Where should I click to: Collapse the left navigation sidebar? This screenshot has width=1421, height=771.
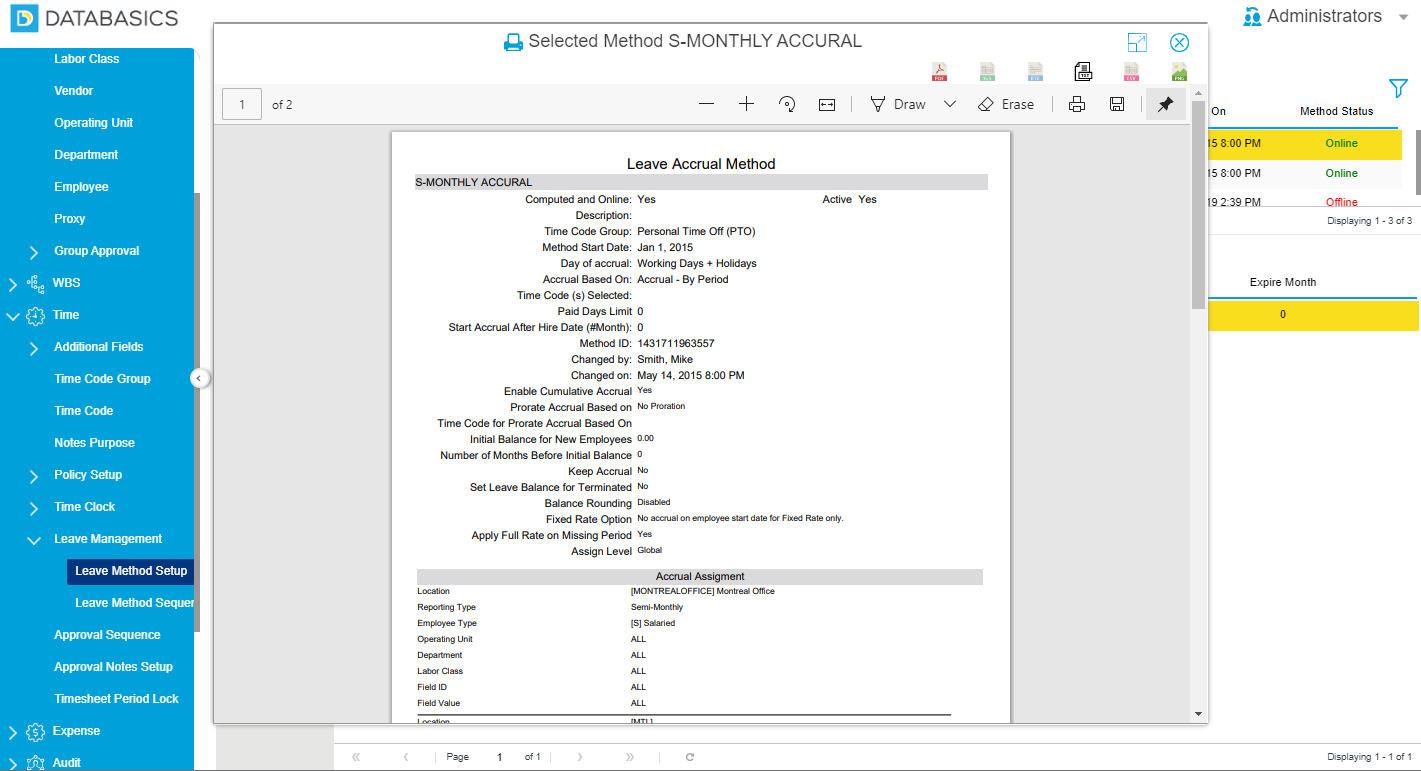(x=199, y=378)
